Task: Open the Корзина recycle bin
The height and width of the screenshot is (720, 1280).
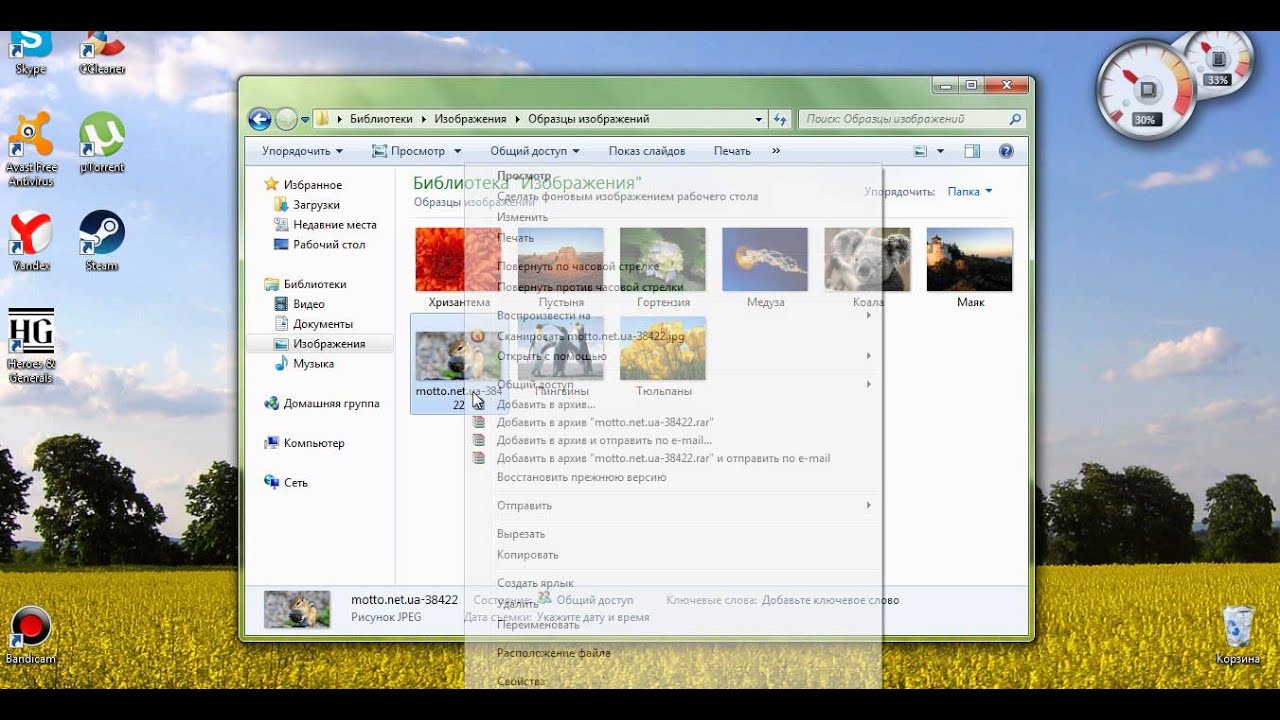Action: pos(1238,635)
